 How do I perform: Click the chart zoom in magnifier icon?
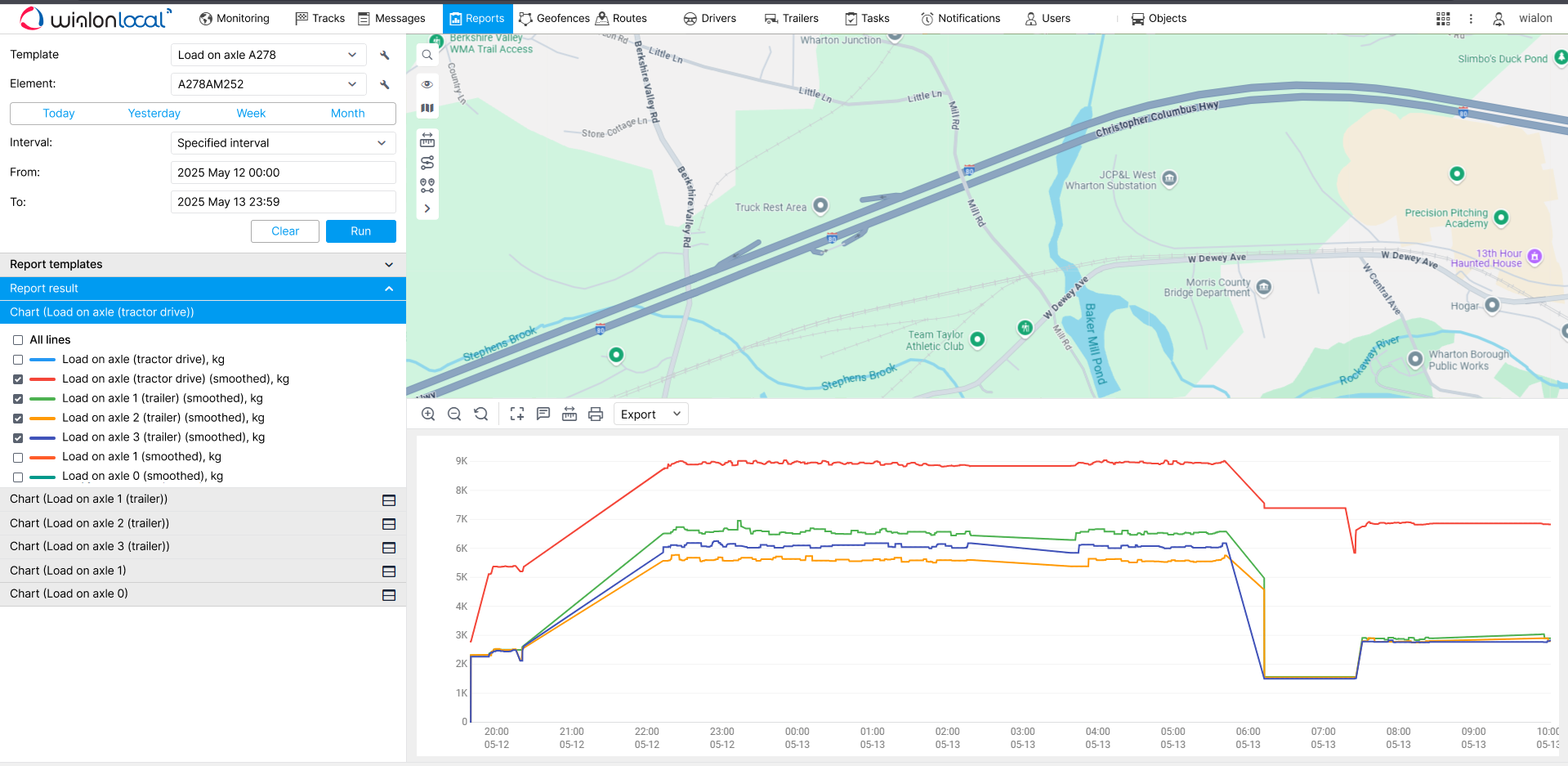[428, 414]
